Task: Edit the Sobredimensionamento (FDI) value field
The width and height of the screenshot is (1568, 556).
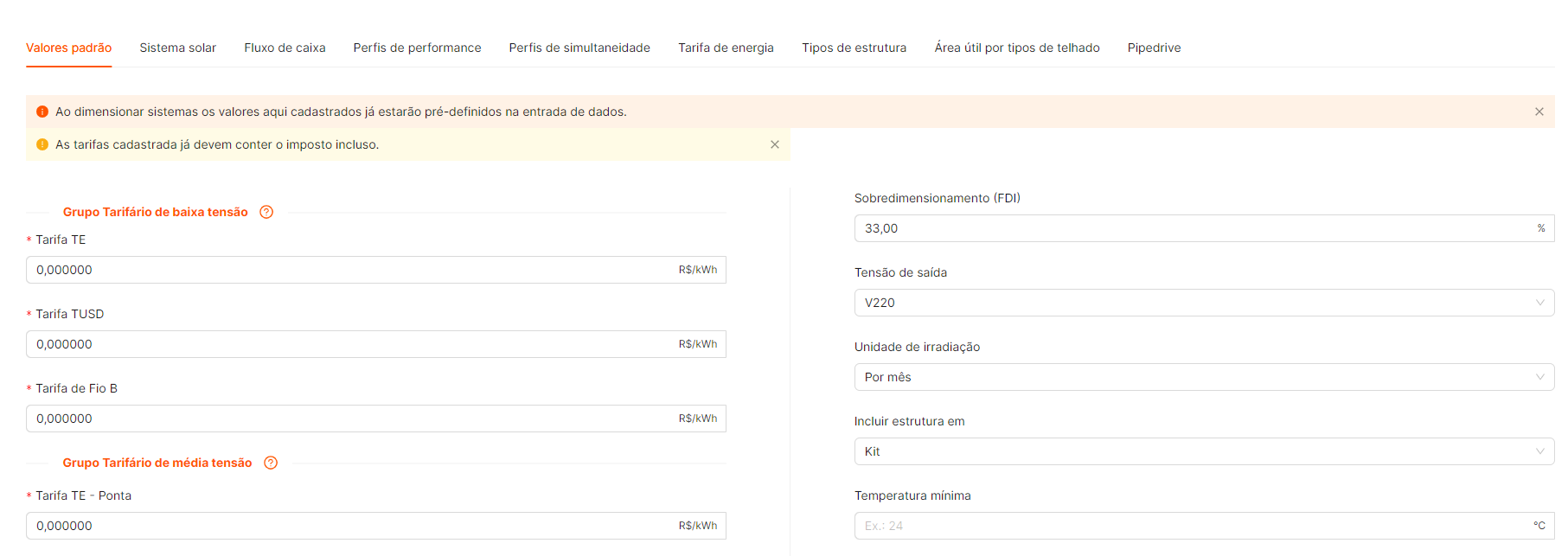Action: [x=1194, y=228]
